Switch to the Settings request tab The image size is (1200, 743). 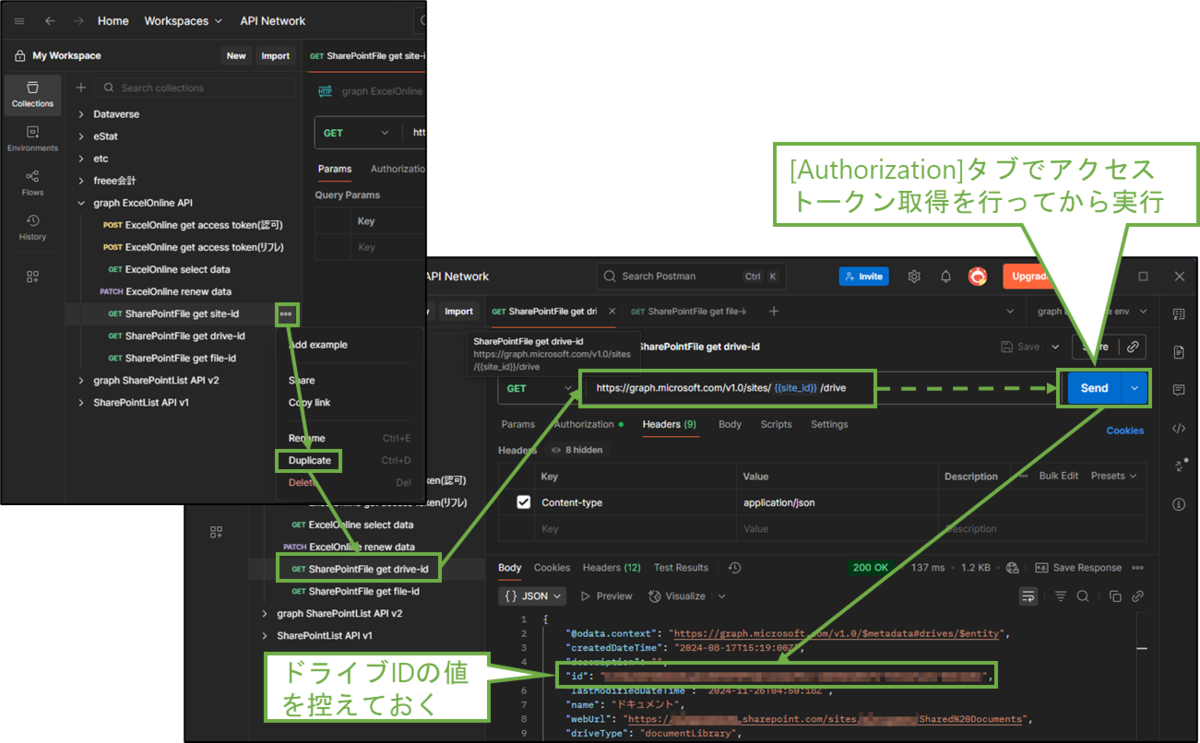tap(829, 424)
